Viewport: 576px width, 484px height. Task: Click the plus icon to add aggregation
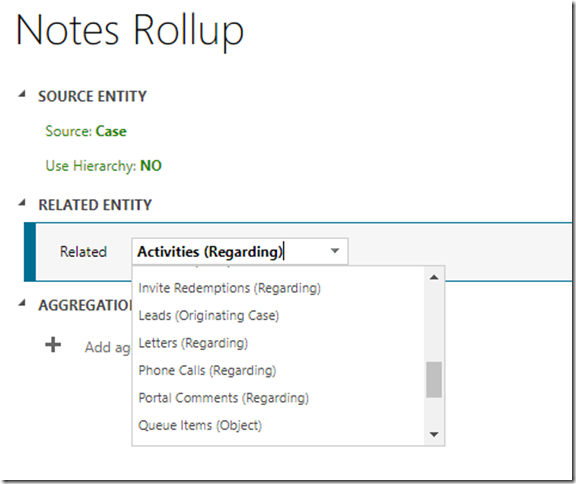click(x=53, y=345)
